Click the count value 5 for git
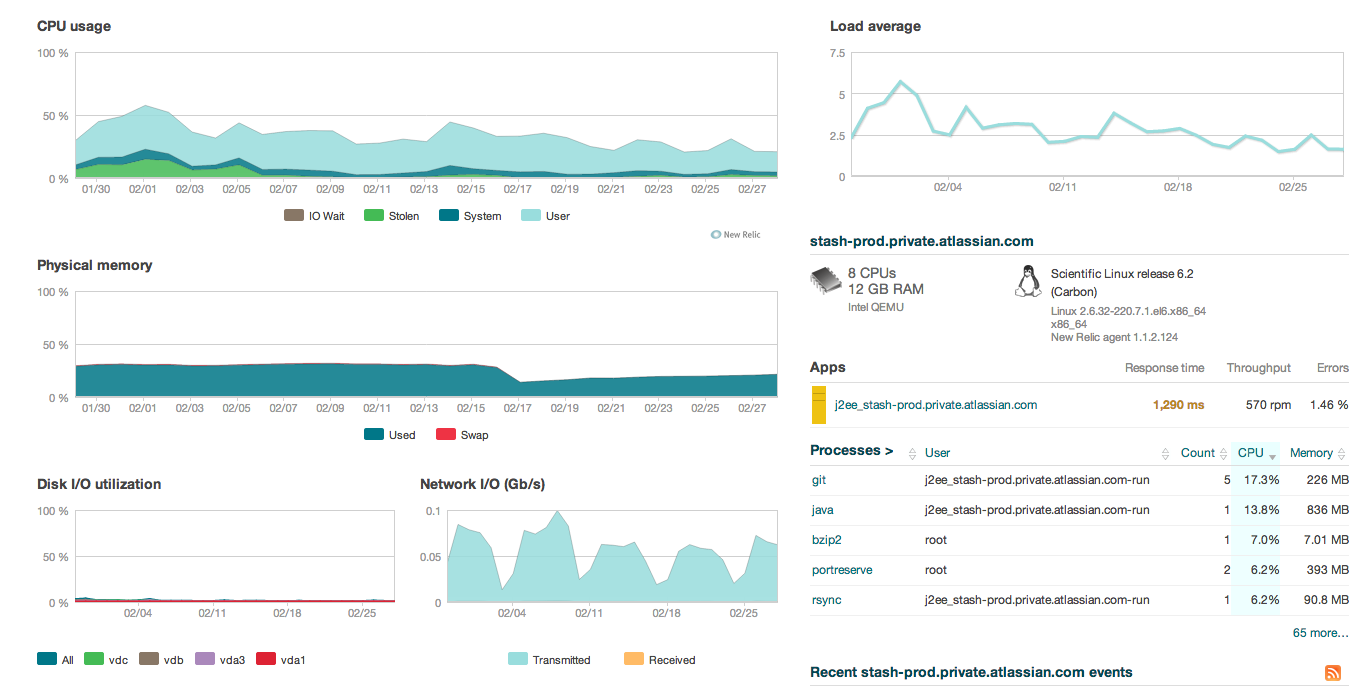 coord(1227,480)
